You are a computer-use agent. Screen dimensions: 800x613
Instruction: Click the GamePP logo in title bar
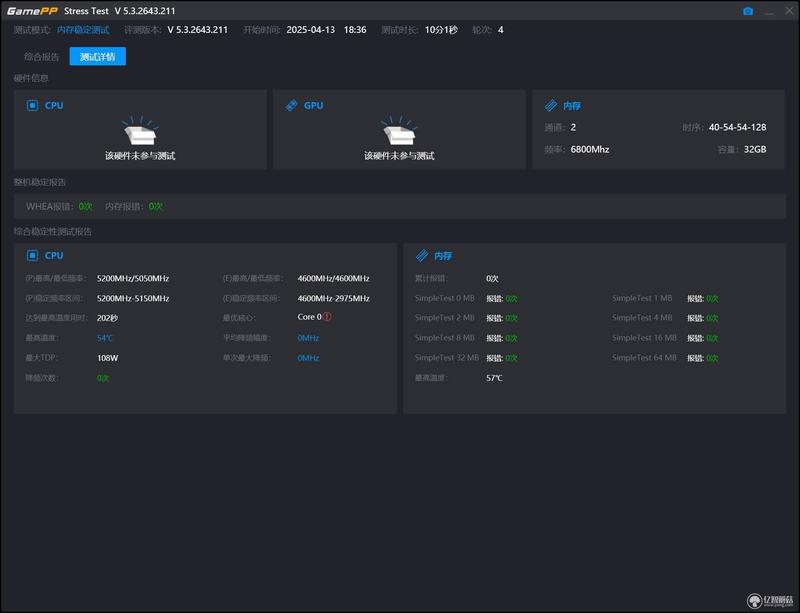(x=32, y=11)
